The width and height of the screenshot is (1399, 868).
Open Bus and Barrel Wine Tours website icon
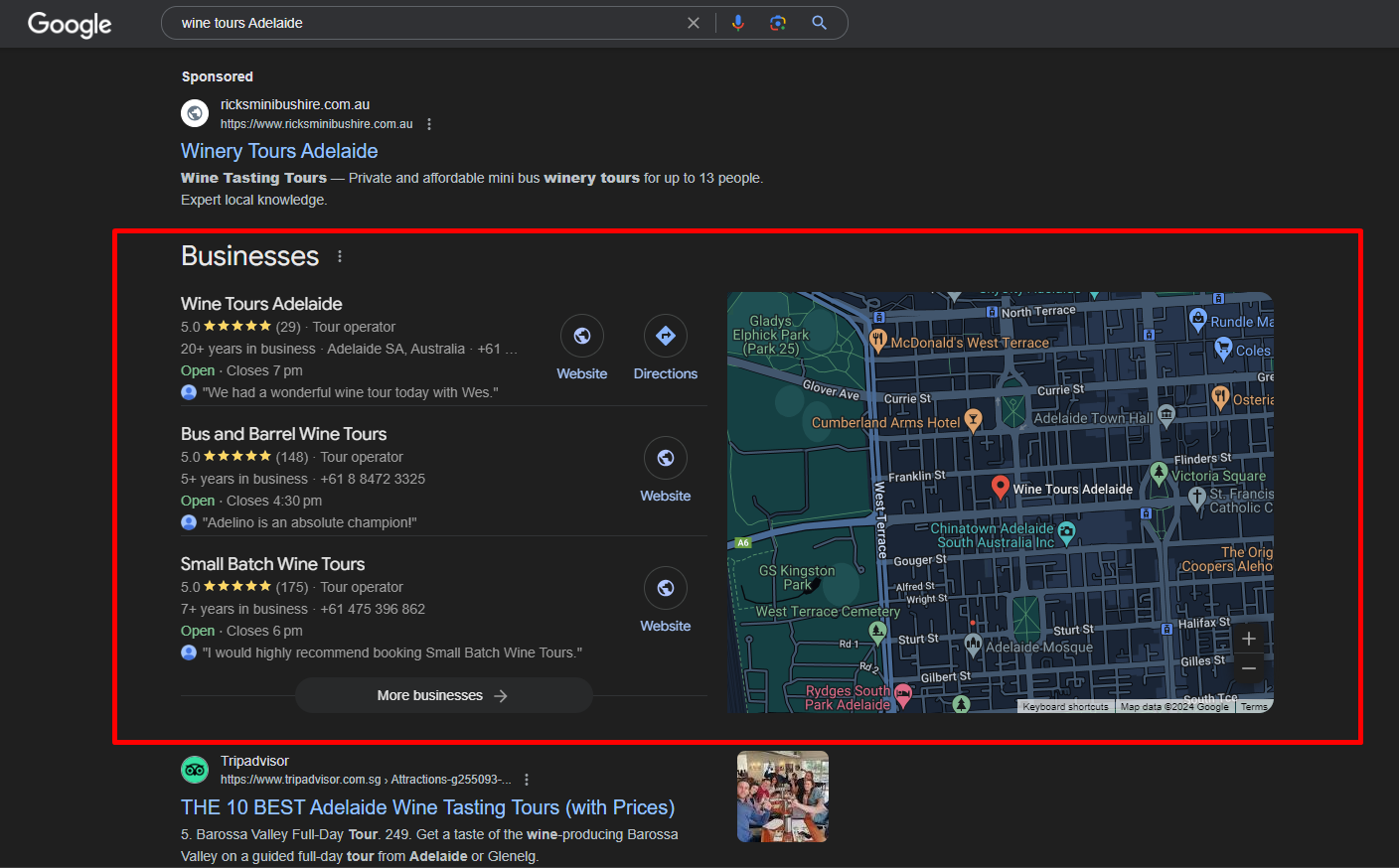tap(666, 458)
